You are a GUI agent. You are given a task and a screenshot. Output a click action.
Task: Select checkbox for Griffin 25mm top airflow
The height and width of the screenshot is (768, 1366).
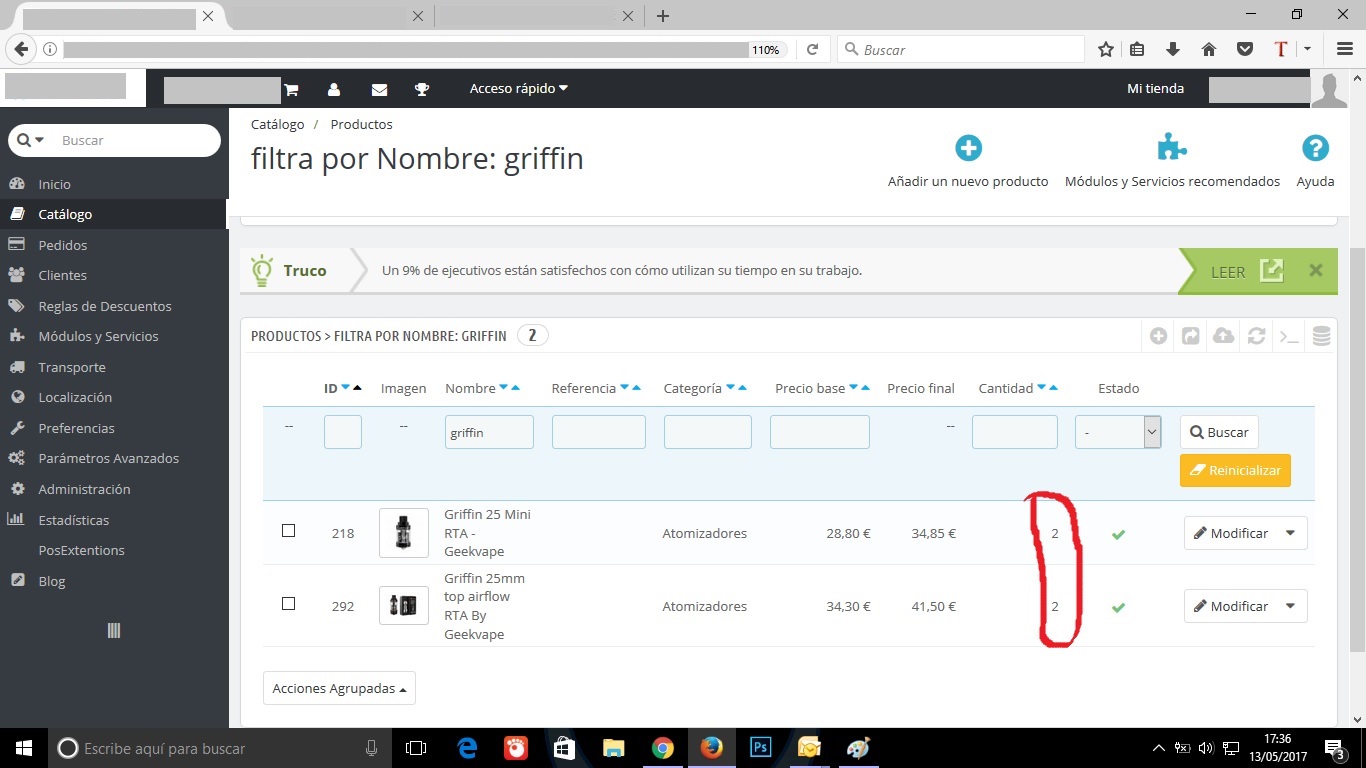click(x=288, y=604)
